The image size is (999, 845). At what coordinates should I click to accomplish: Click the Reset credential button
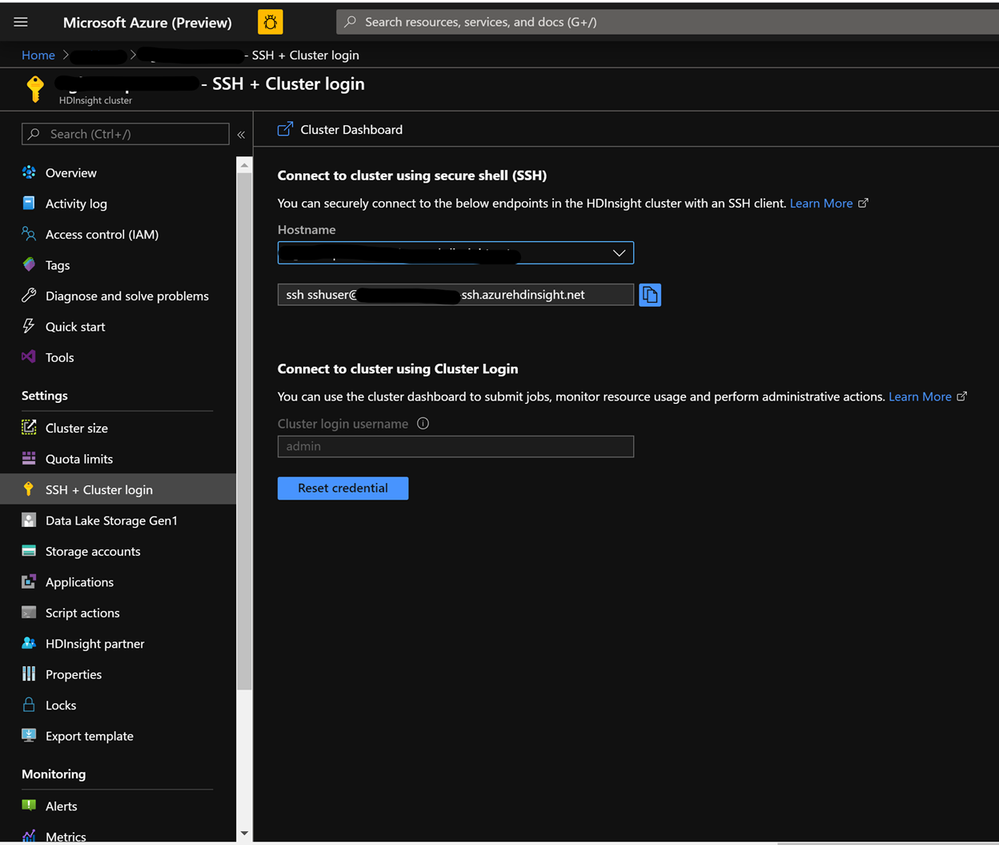coord(343,488)
